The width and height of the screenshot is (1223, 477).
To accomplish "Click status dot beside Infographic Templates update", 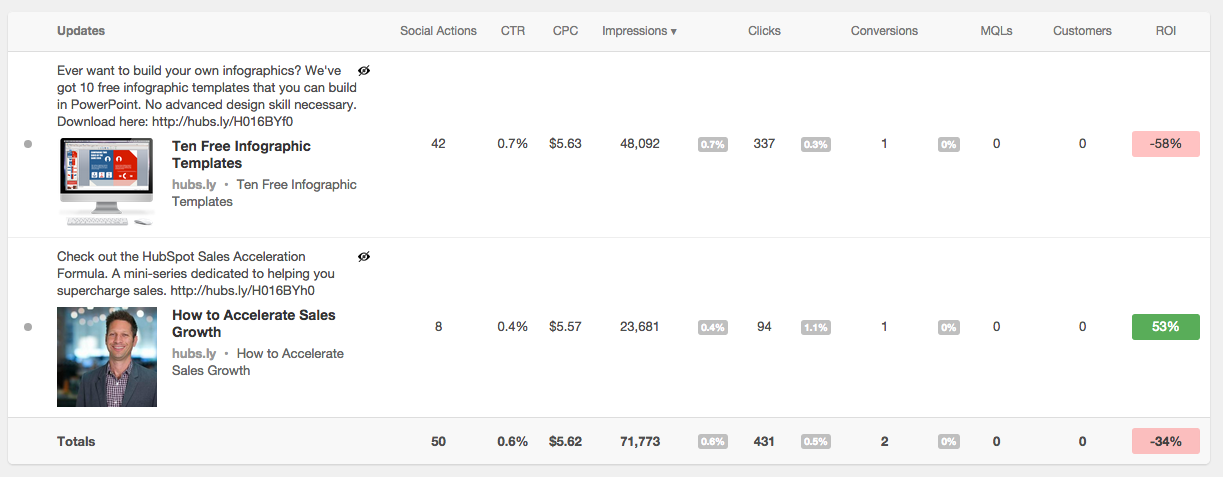I will pos(28,144).
